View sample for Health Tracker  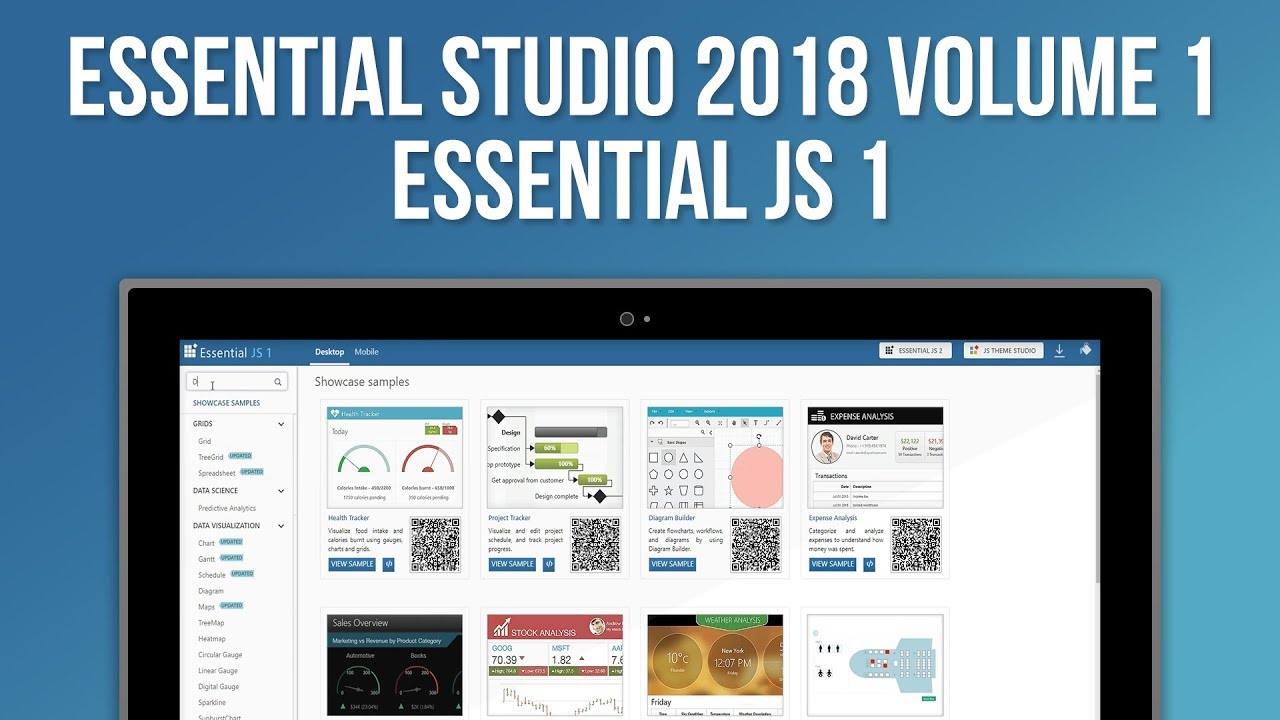352,564
